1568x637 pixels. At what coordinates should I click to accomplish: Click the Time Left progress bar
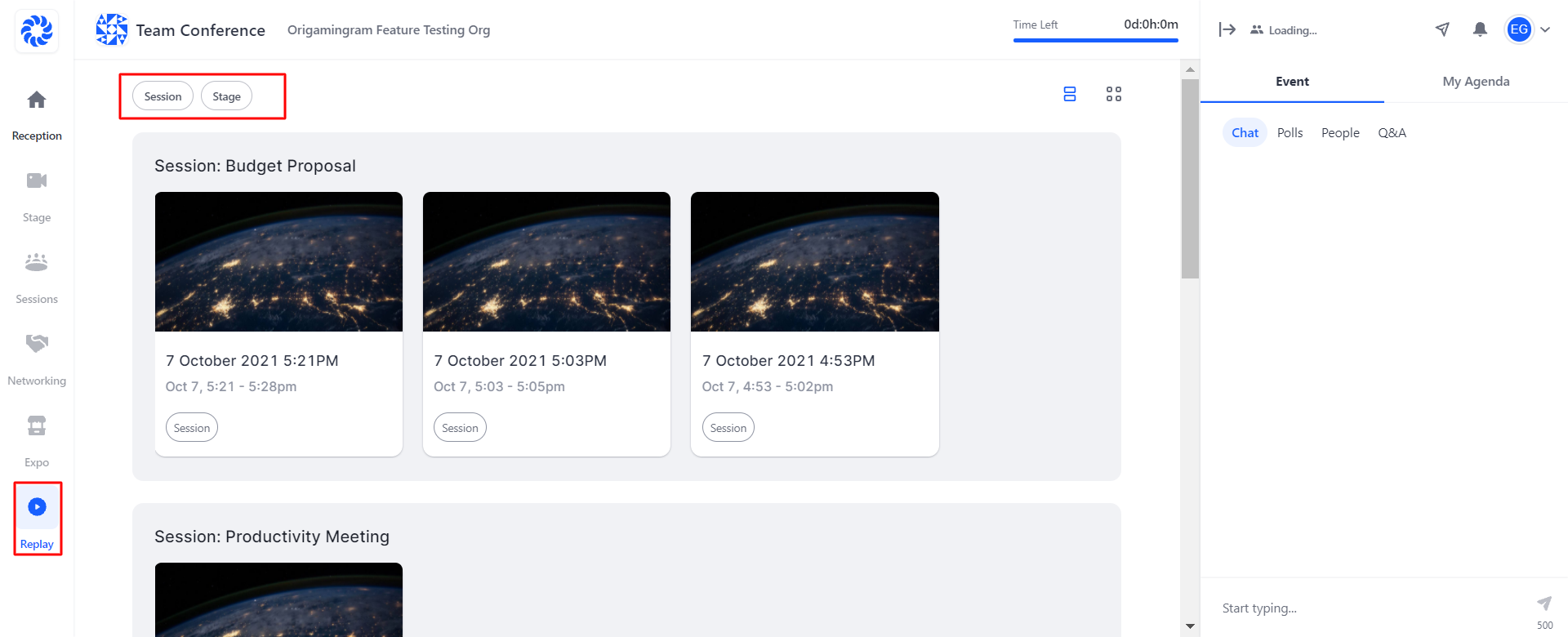[x=1096, y=40]
